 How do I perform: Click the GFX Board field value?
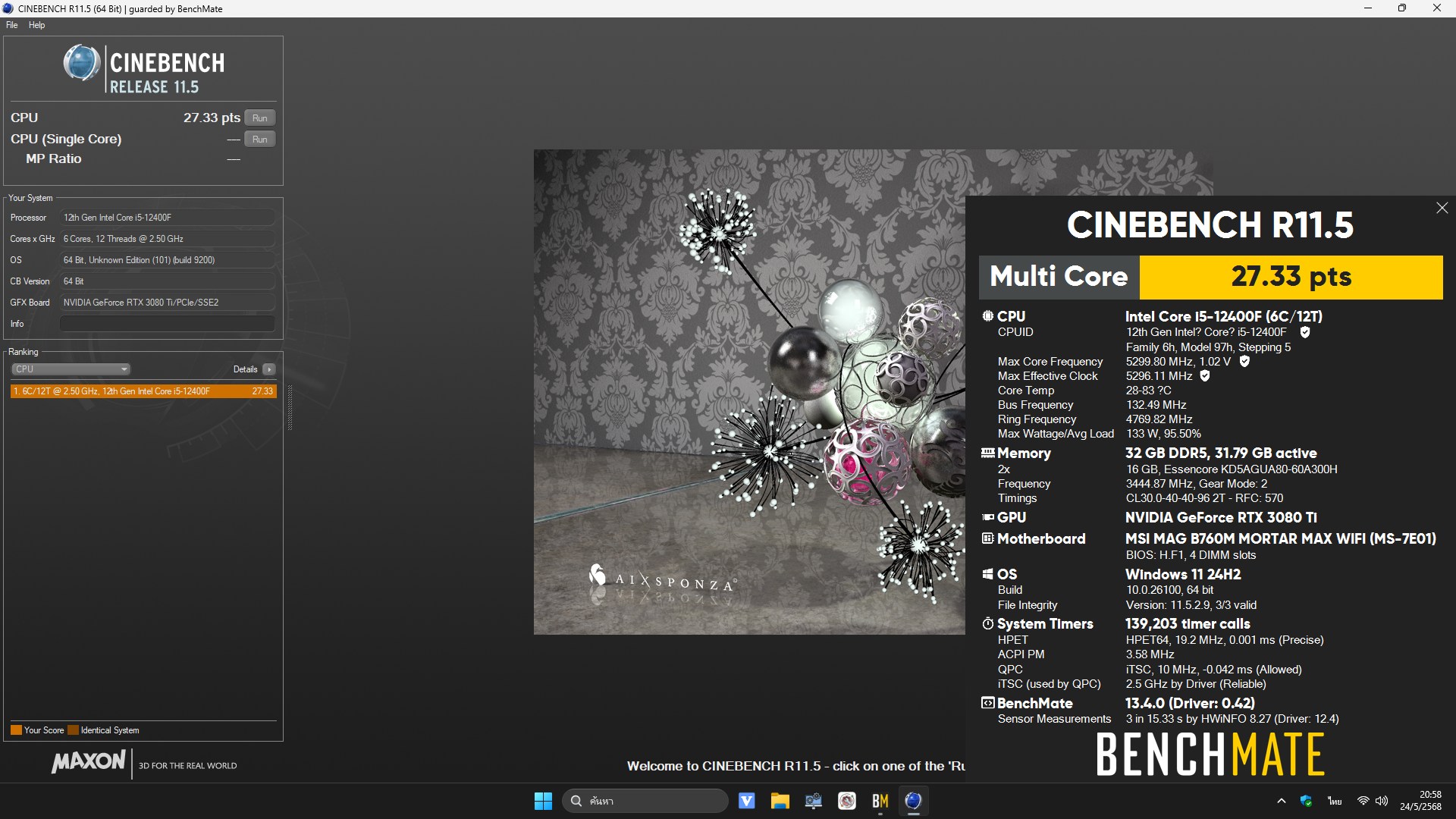tap(167, 303)
